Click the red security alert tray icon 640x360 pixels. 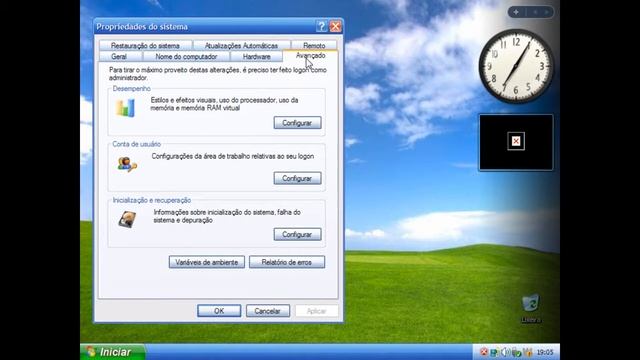pos(484,352)
